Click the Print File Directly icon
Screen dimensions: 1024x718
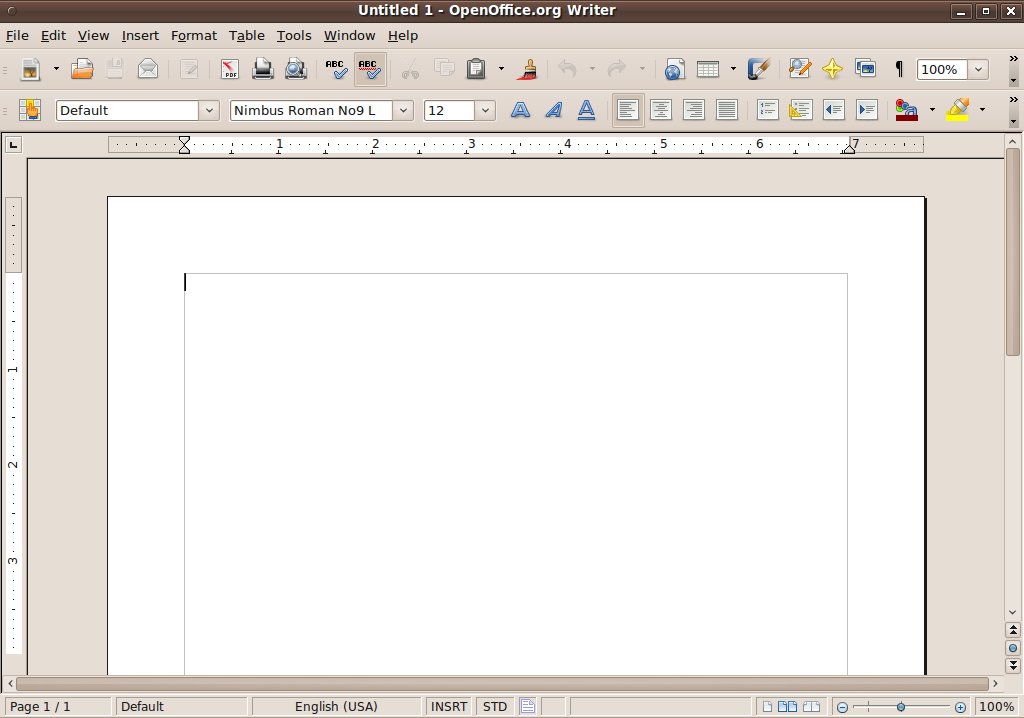click(x=262, y=69)
